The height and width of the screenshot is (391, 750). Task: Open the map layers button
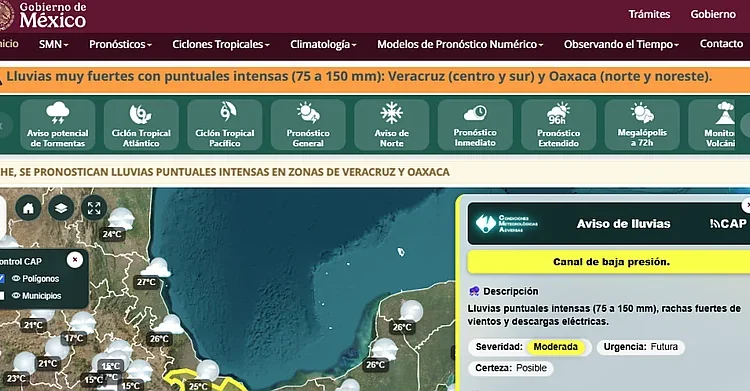[x=61, y=208]
